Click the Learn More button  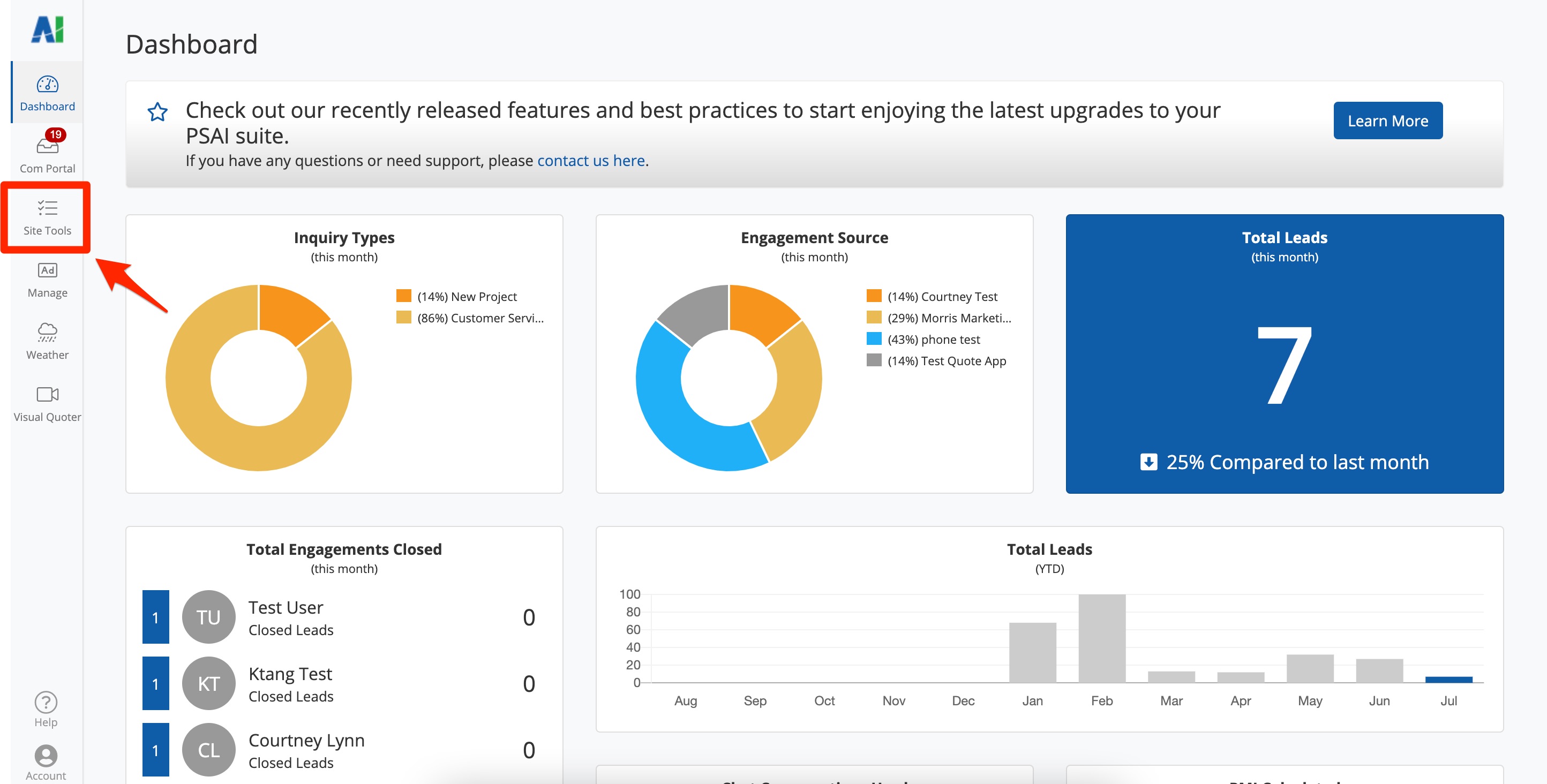1387,120
